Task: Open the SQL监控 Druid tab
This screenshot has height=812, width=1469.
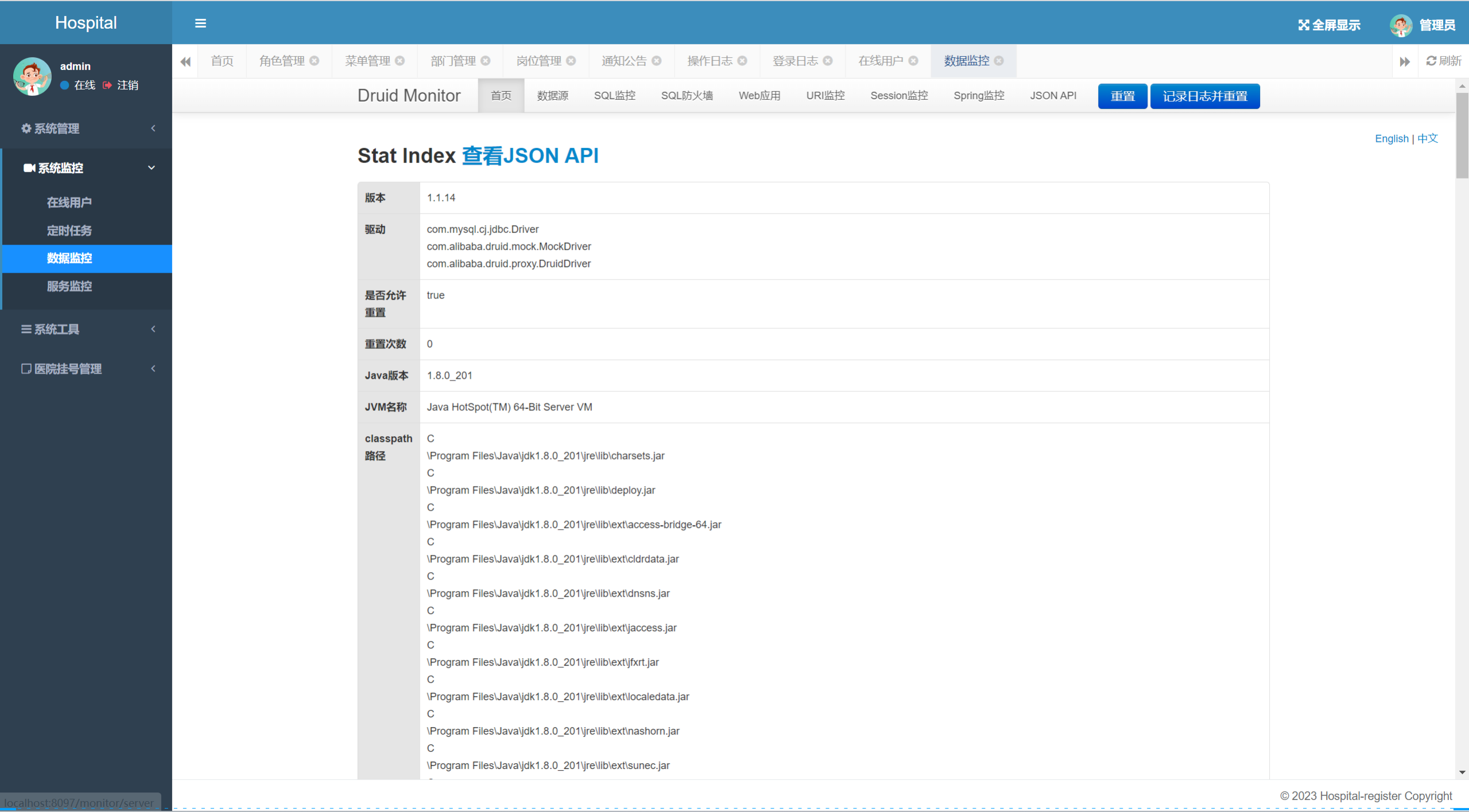Action: [614, 96]
